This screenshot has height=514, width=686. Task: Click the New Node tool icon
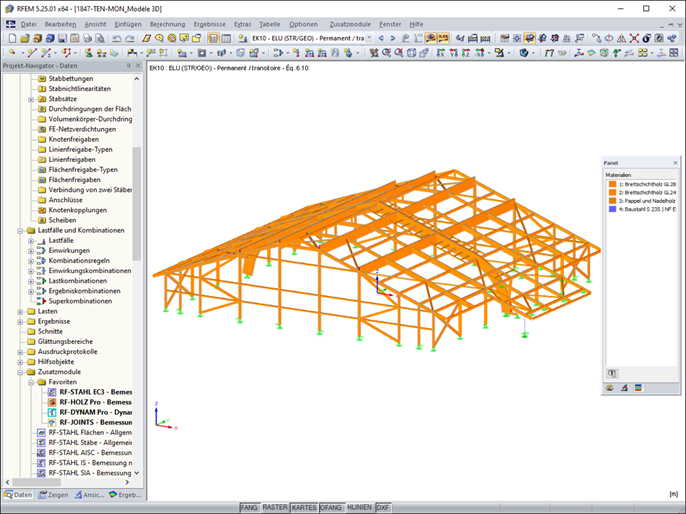[12, 53]
